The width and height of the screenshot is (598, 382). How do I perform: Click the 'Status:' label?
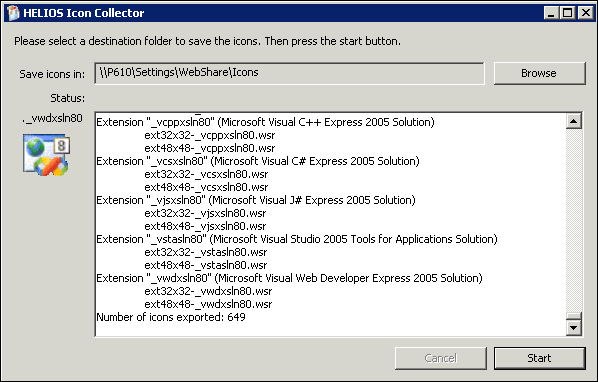click(68, 98)
